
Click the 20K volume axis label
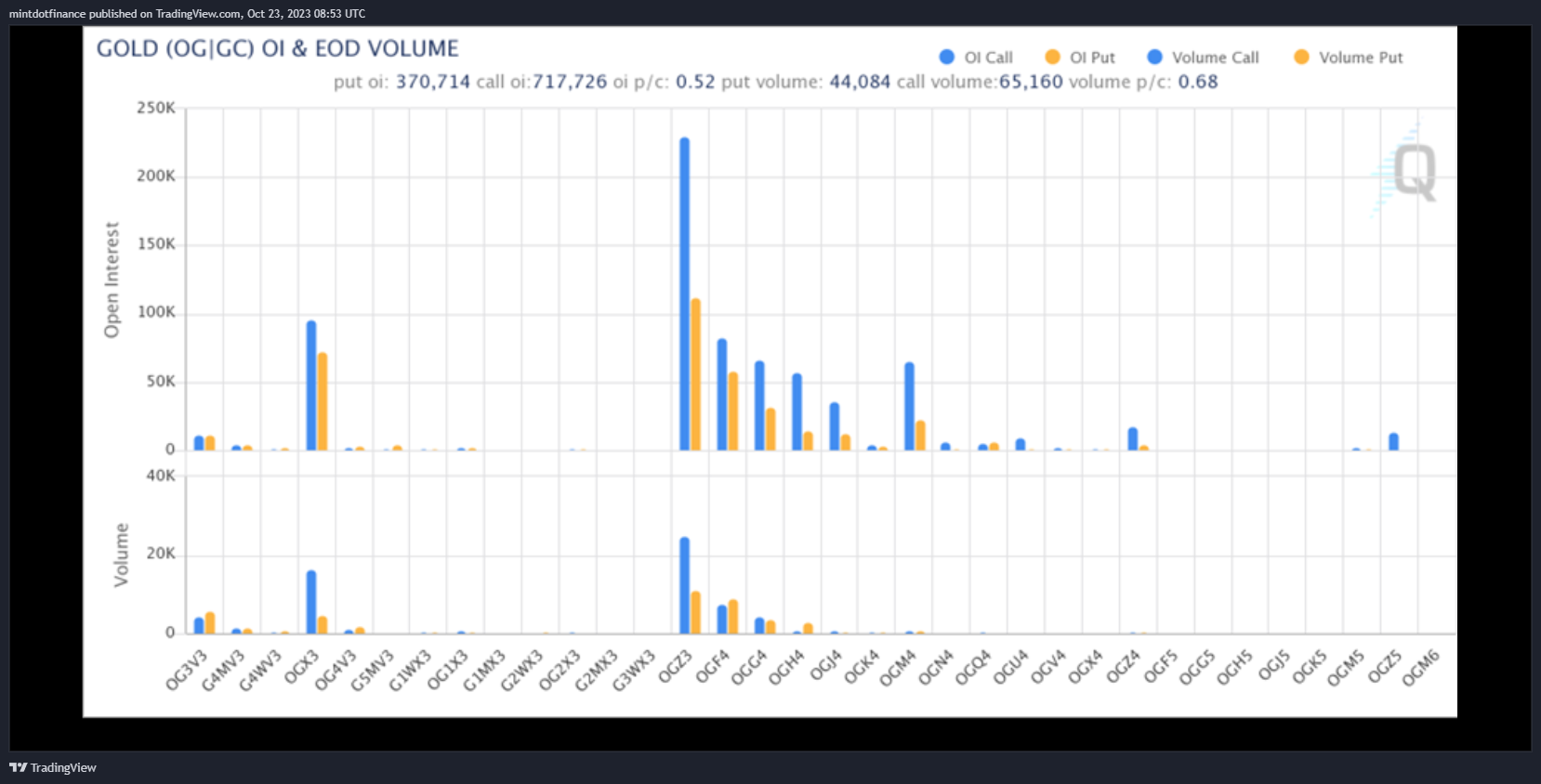point(161,554)
